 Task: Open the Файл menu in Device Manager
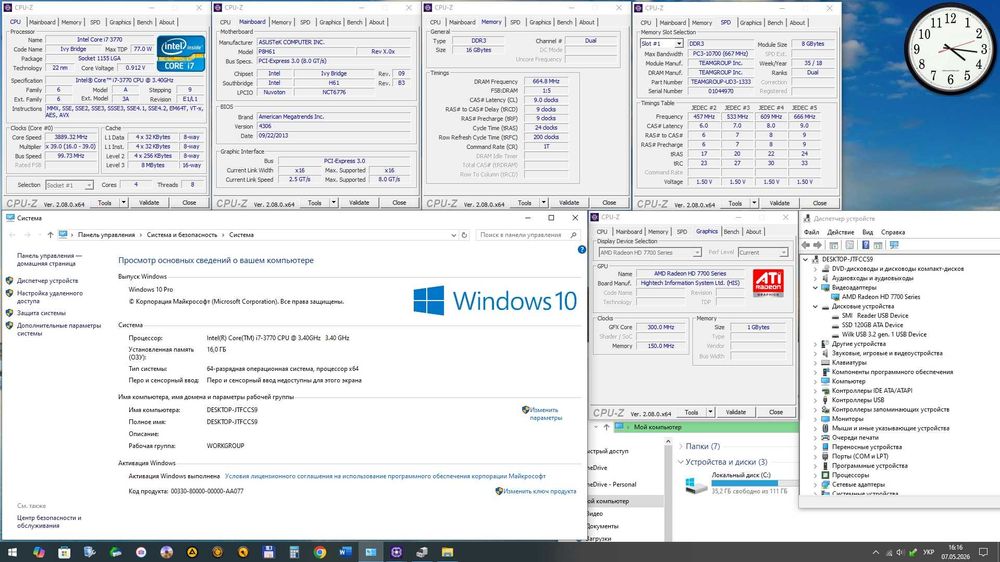pos(811,232)
